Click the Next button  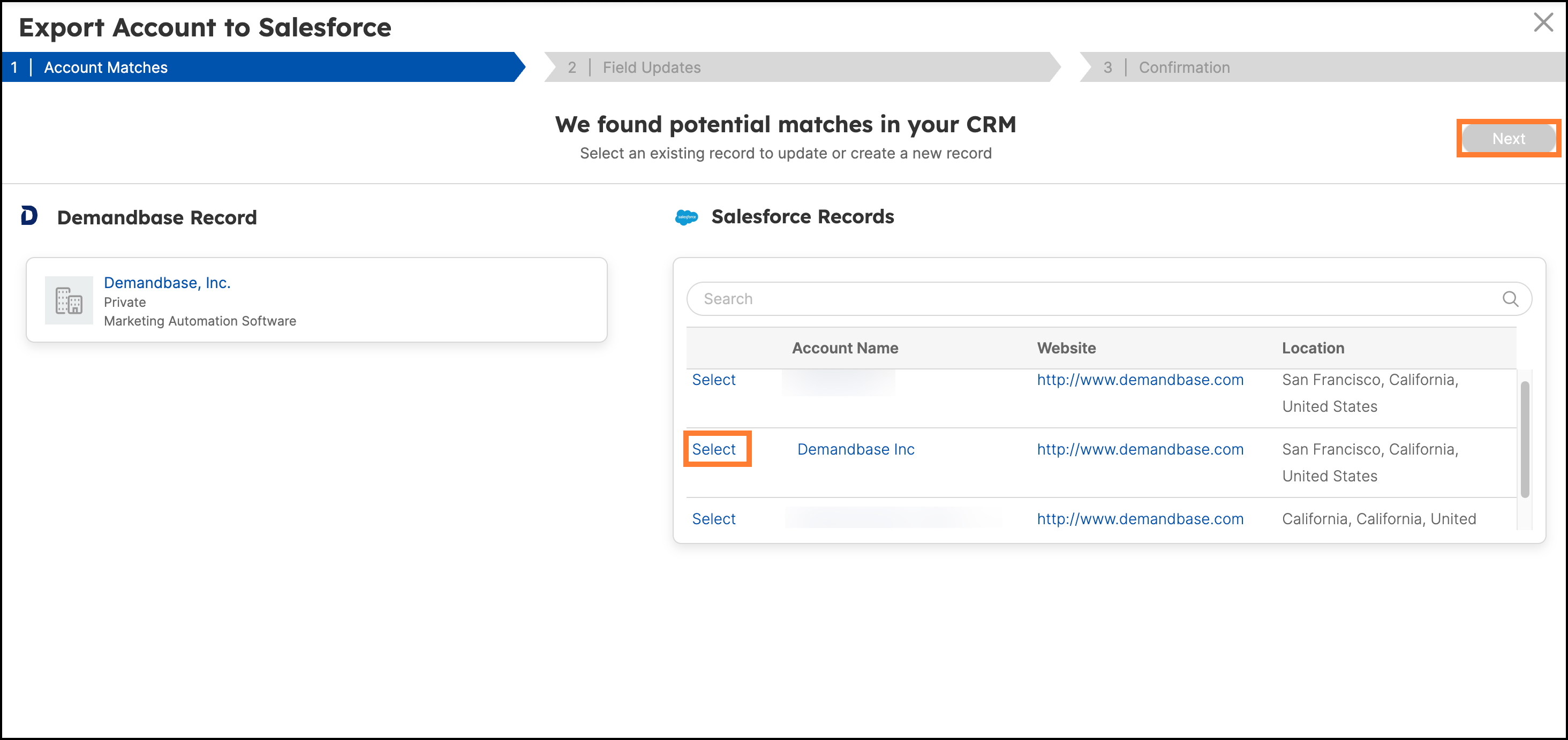pyautogui.click(x=1509, y=139)
